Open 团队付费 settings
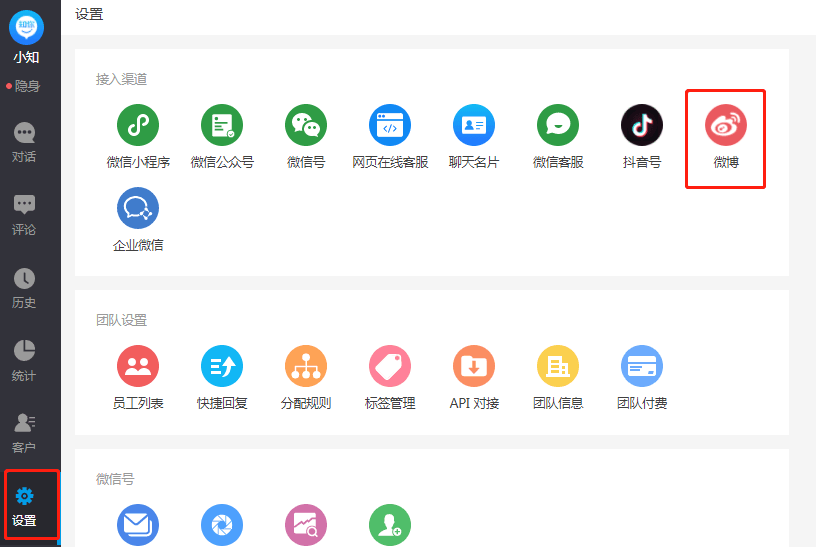816x547 pixels. 642,366
